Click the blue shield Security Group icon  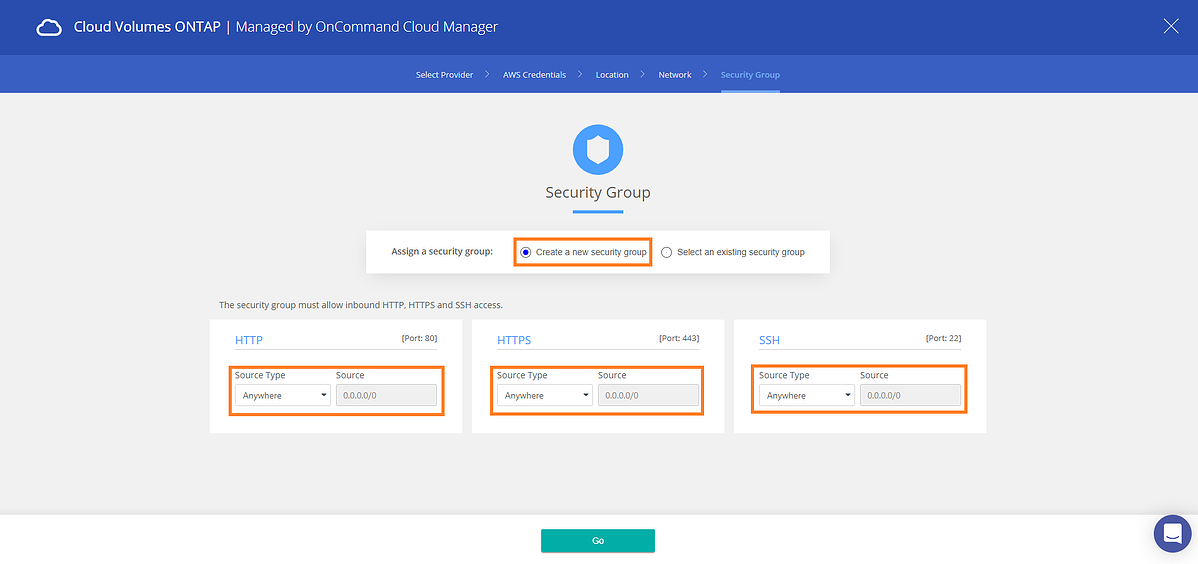click(598, 151)
